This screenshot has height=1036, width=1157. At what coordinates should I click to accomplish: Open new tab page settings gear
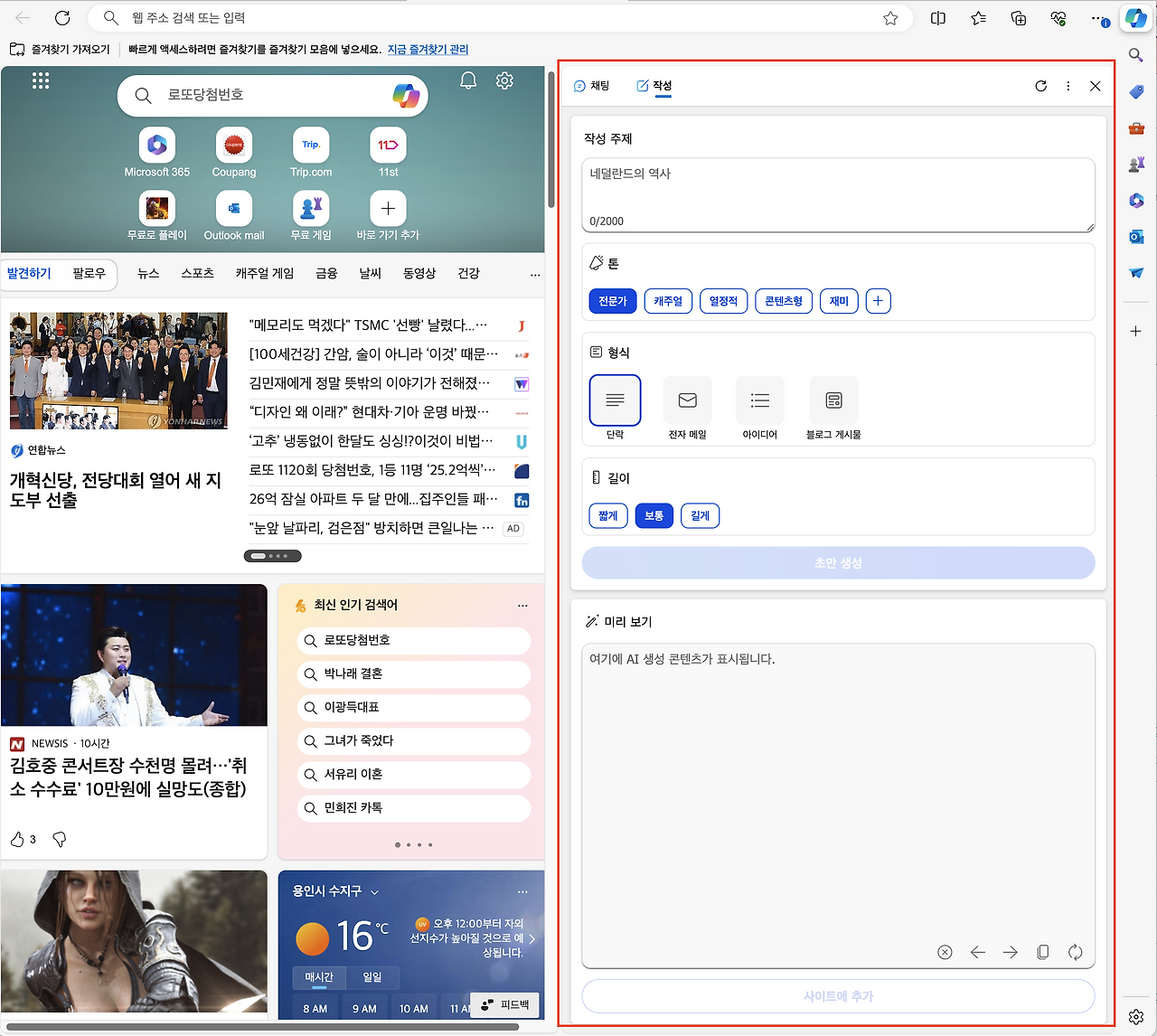tap(504, 80)
